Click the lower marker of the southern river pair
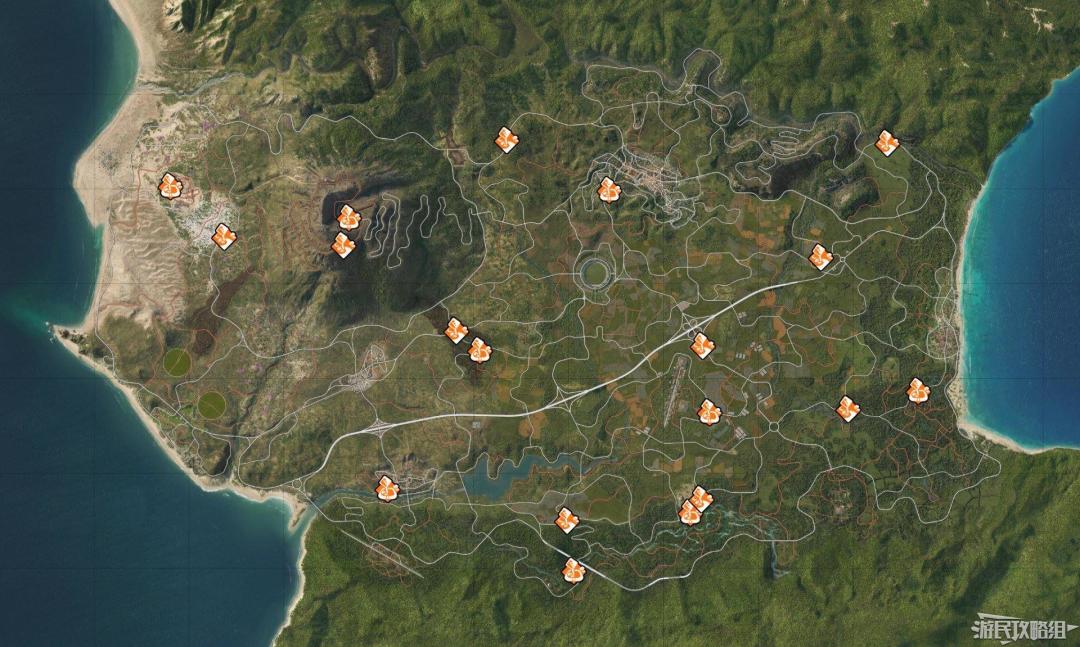 [x=689, y=513]
